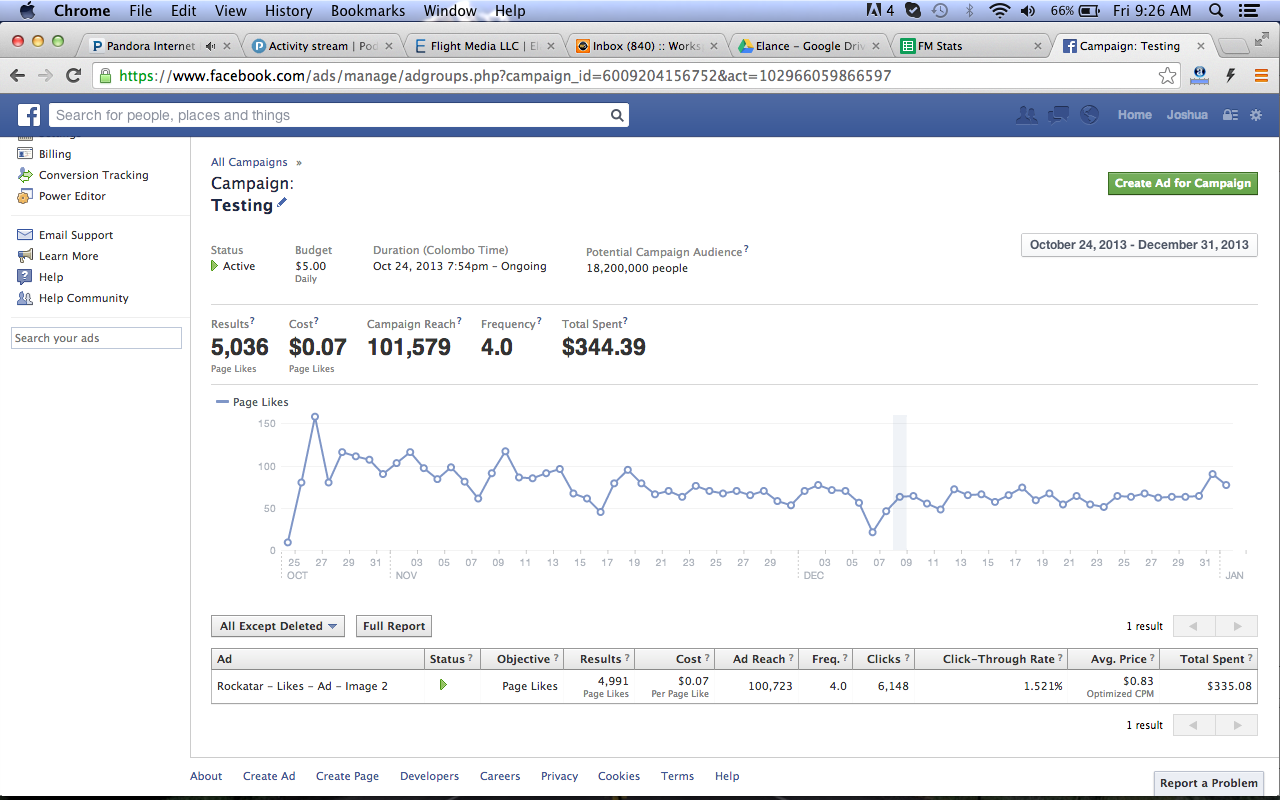Open the Apple menu

coord(27,11)
